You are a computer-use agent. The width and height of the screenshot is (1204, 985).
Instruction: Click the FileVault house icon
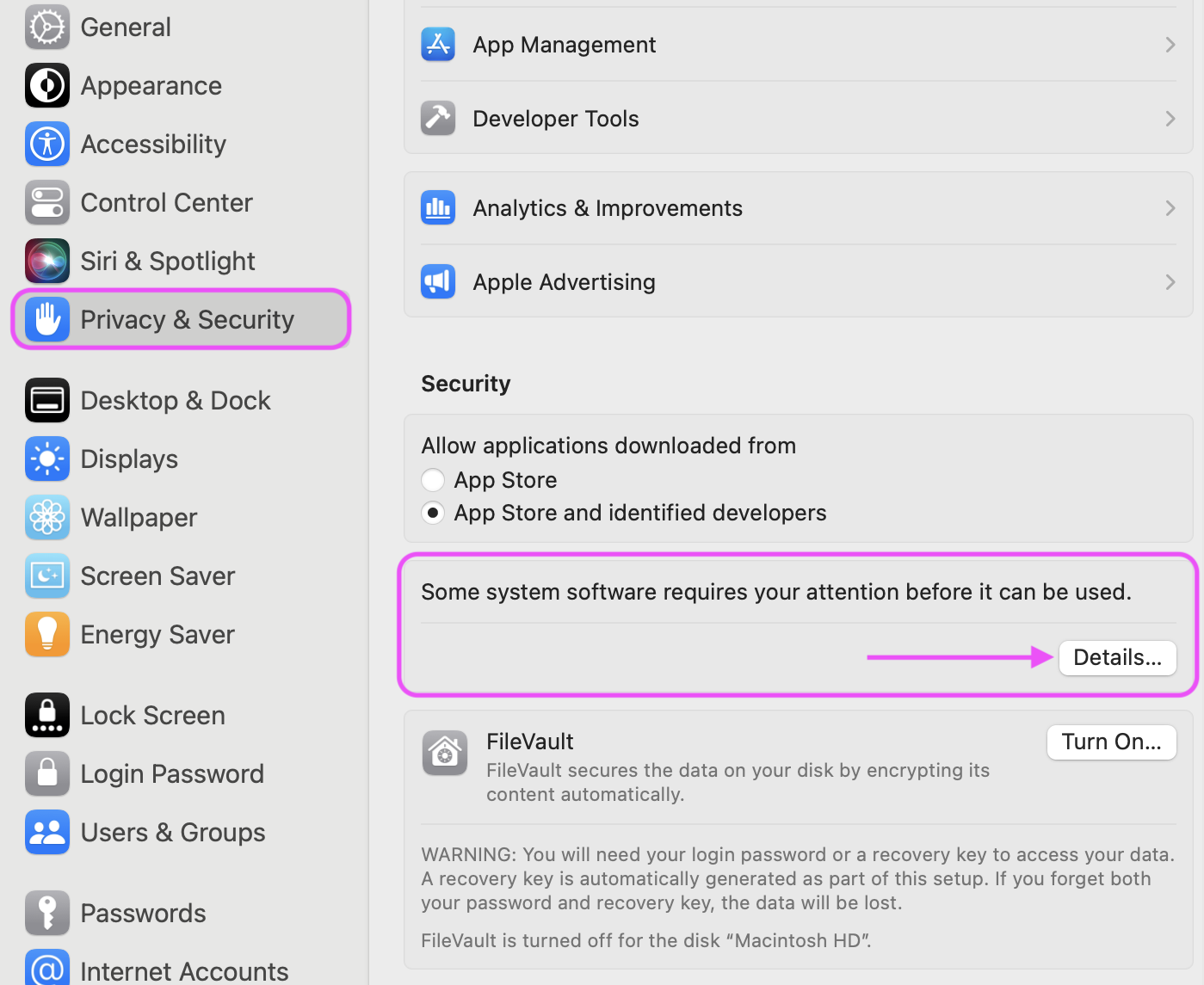445,753
